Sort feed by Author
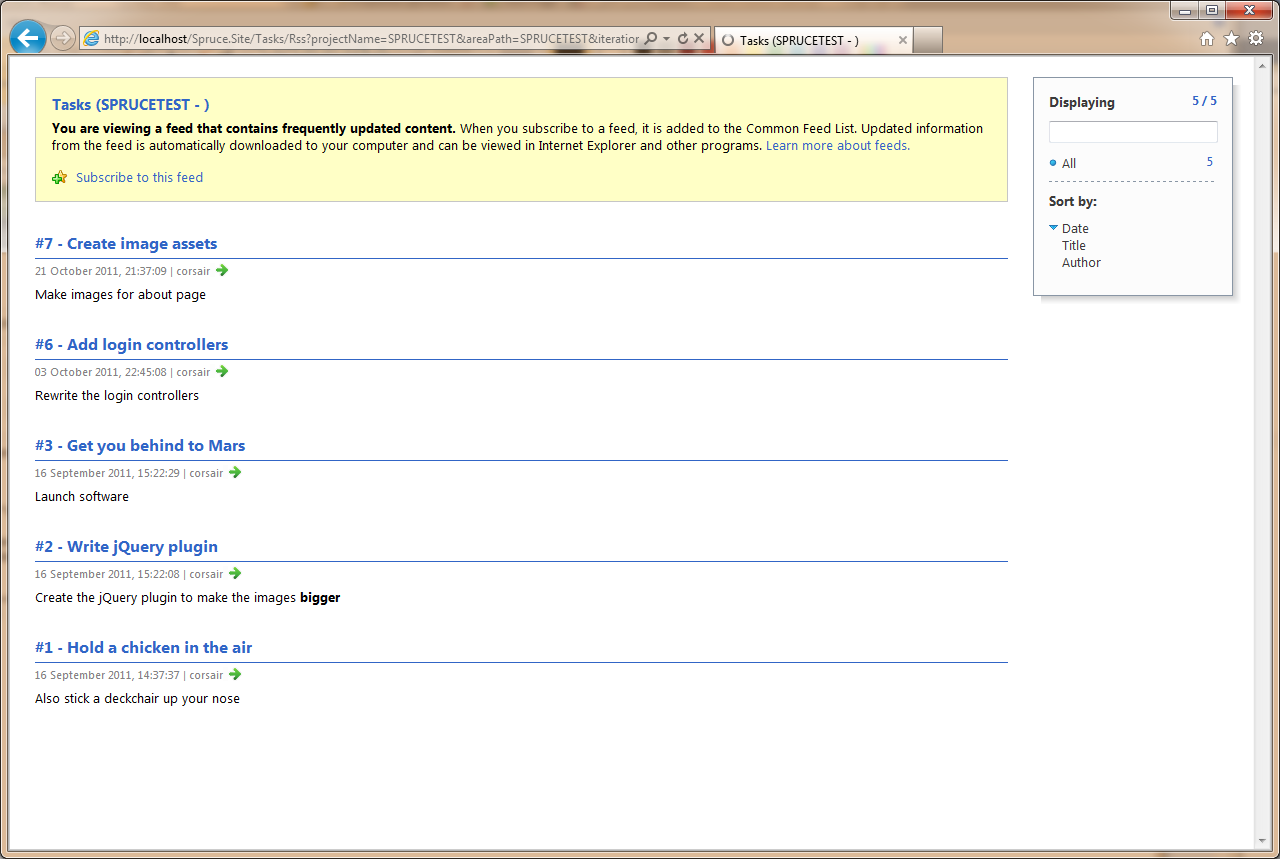Viewport: 1280px width, 859px height. tap(1081, 263)
